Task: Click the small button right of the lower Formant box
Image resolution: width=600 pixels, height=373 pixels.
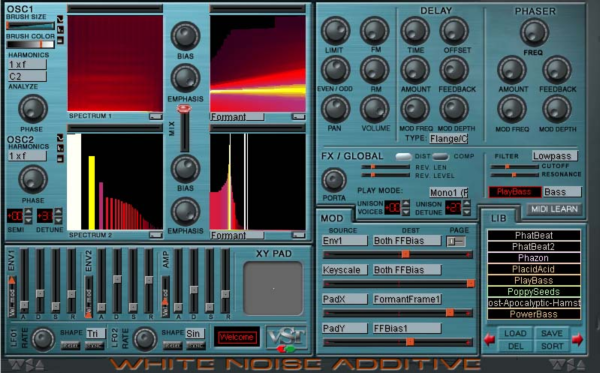Action: pyautogui.click(x=298, y=235)
